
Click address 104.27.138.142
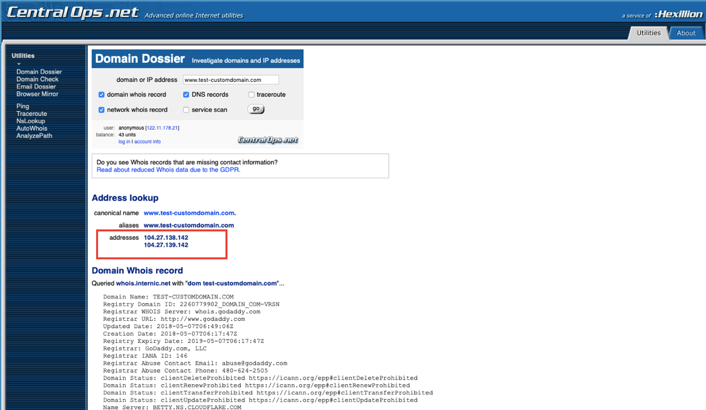(166, 238)
